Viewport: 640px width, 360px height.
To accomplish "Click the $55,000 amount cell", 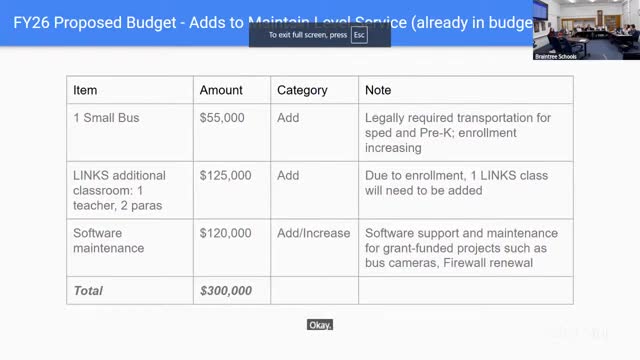I will 232,133.
